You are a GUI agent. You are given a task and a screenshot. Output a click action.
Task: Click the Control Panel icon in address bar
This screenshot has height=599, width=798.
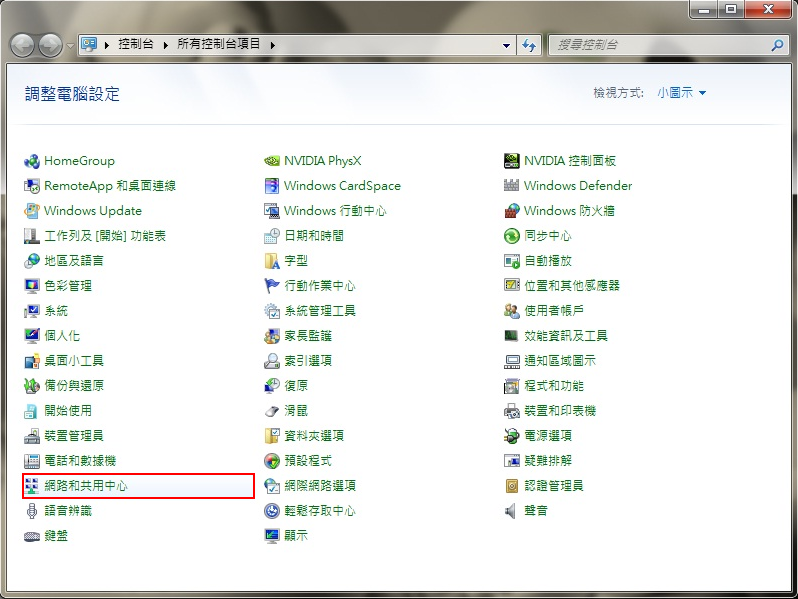pyautogui.click(x=89, y=45)
